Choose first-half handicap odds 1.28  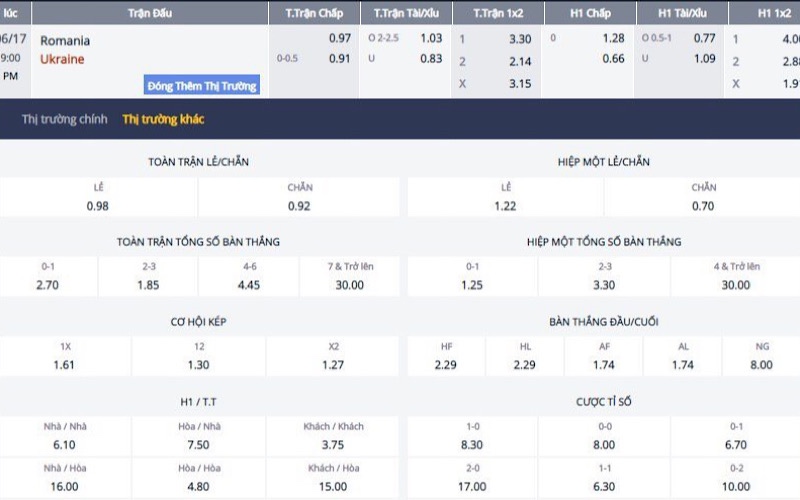pyautogui.click(x=613, y=38)
